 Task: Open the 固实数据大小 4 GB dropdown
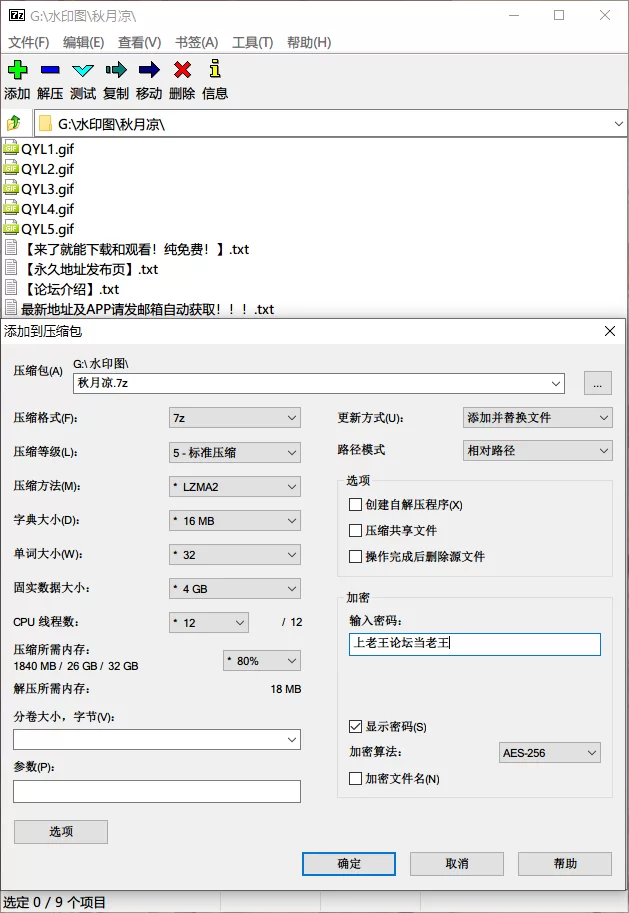tap(235, 589)
